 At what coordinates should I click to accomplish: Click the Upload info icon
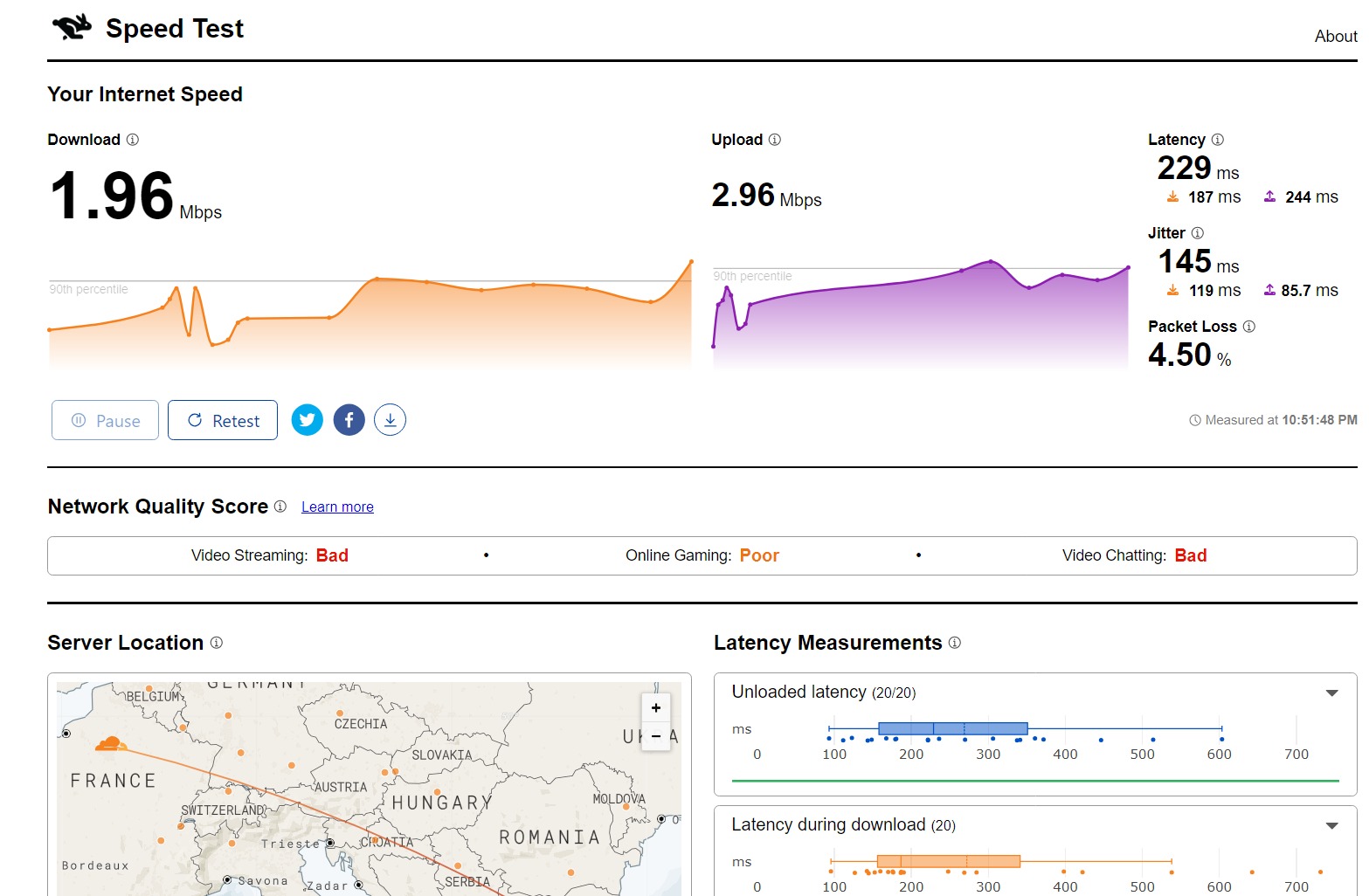click(775, 140)
